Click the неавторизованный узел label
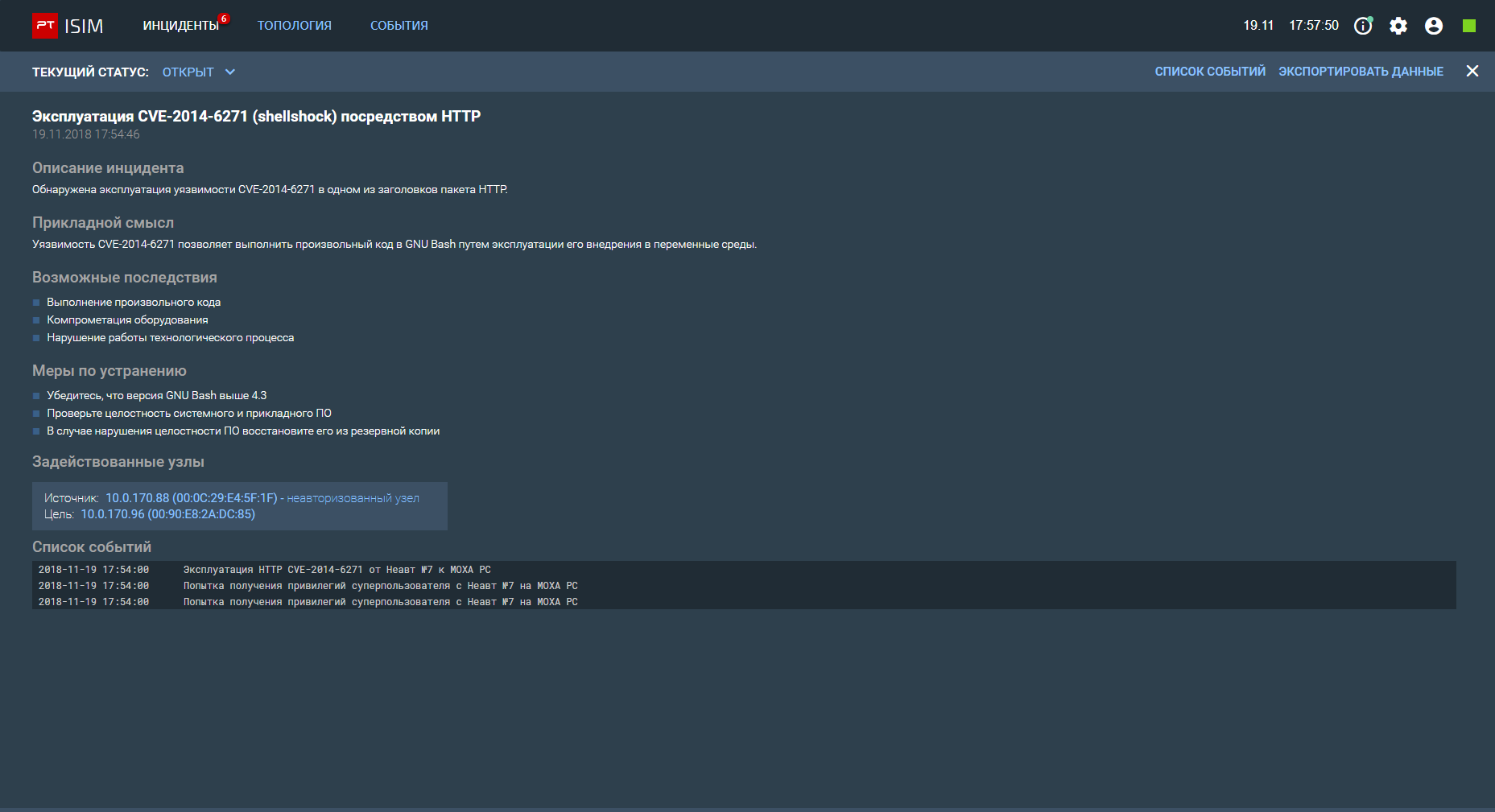 [353, 498]
